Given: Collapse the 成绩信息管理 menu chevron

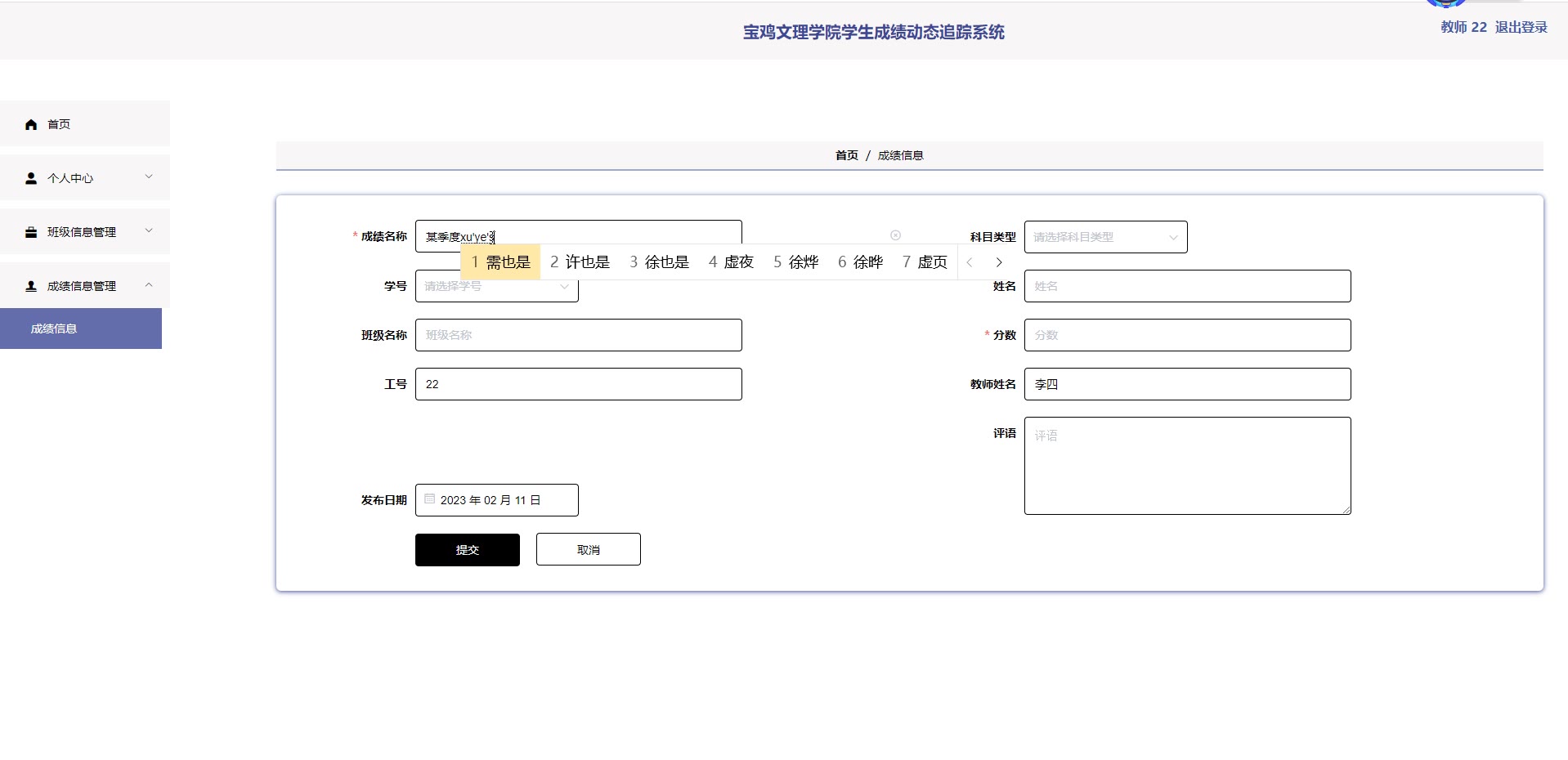Looking at the screenshot, I should tap(149, 284).
